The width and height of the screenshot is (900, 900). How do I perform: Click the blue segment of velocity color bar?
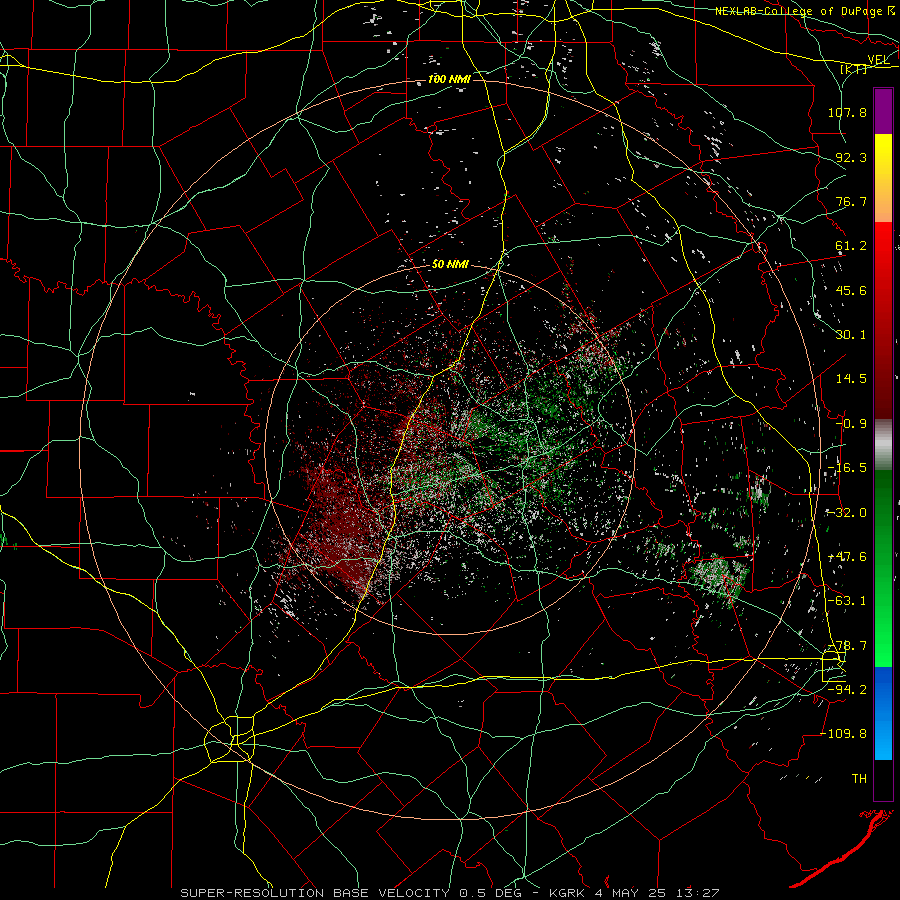(883, 713)
